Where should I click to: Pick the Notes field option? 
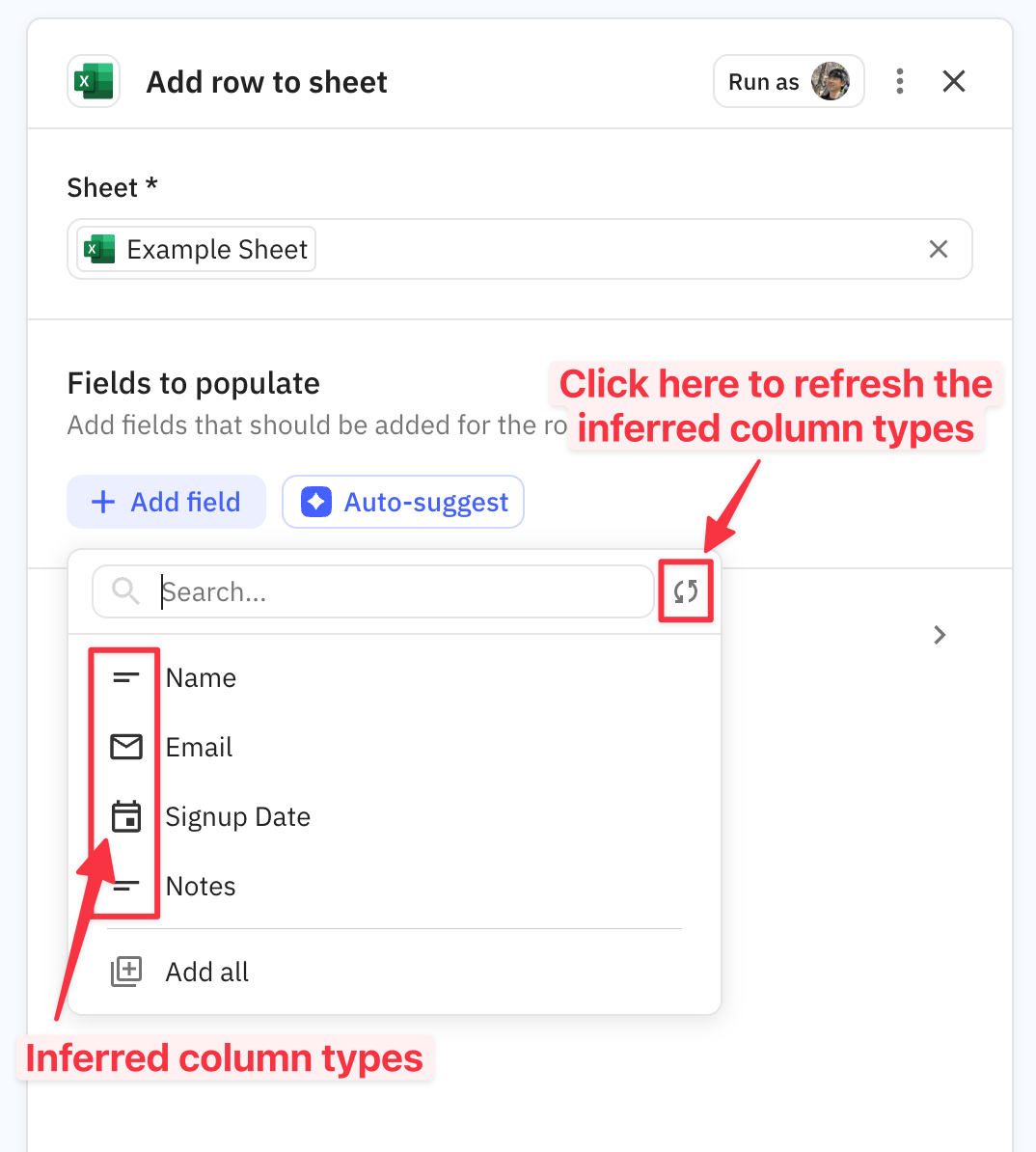click(x=201, y=887)
